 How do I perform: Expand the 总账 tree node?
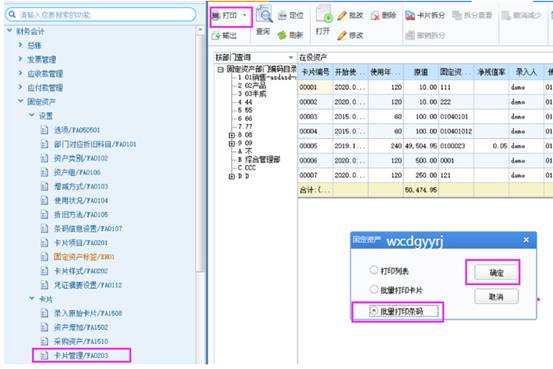20,45
